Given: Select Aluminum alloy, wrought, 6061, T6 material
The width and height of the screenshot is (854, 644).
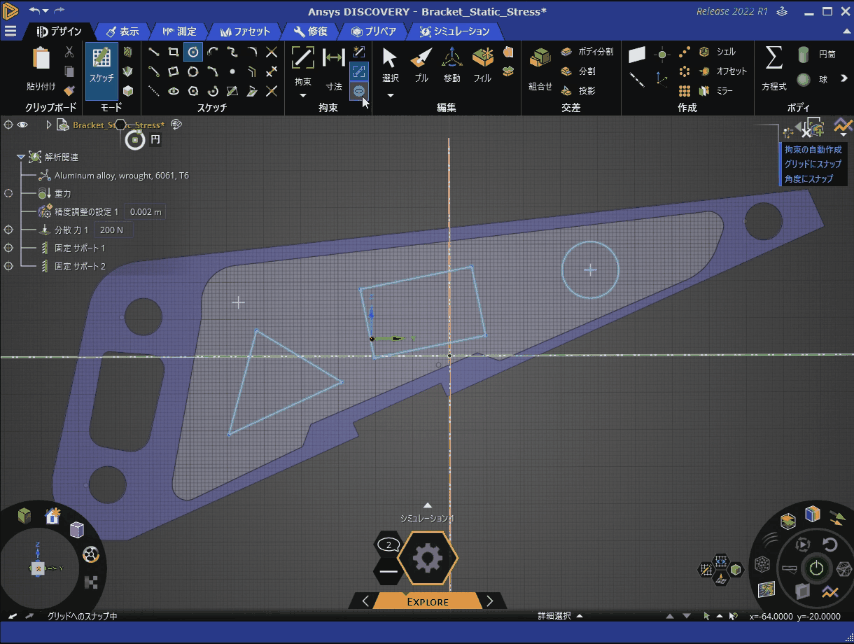Looking at the screenshot, I should [121, 175].
